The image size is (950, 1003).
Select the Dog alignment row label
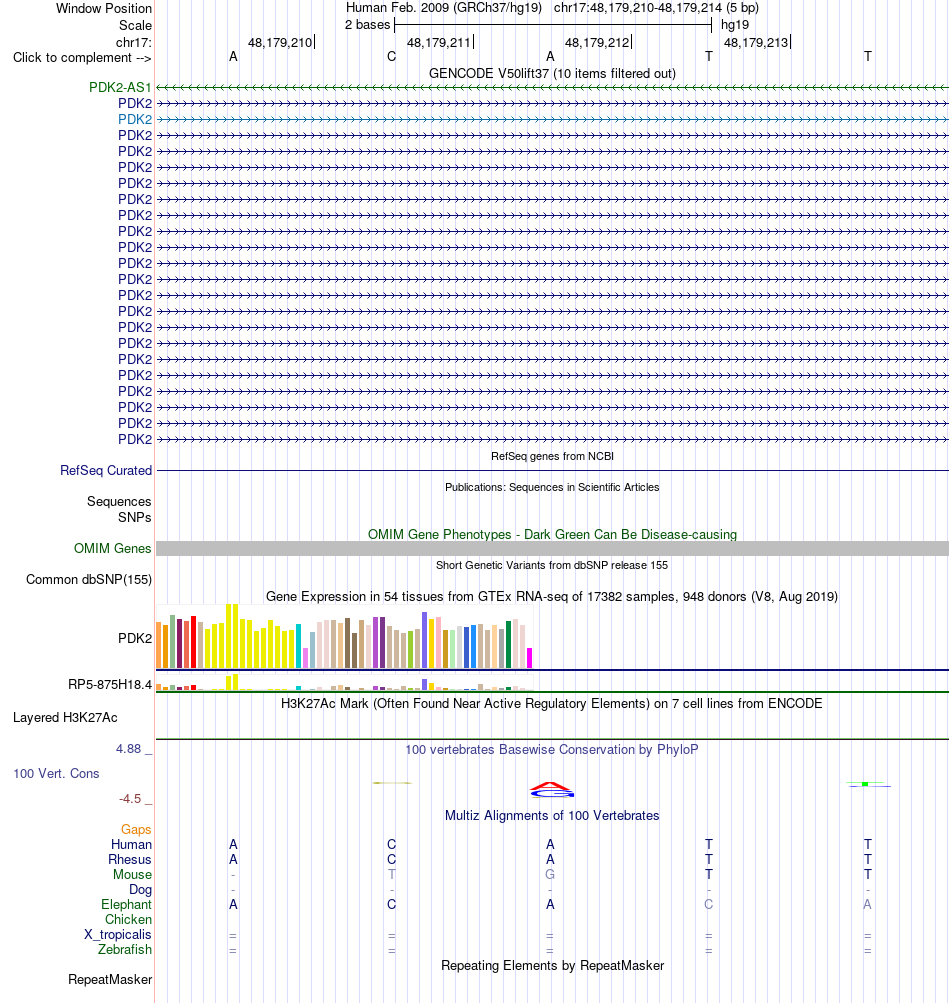click(140, 890)
